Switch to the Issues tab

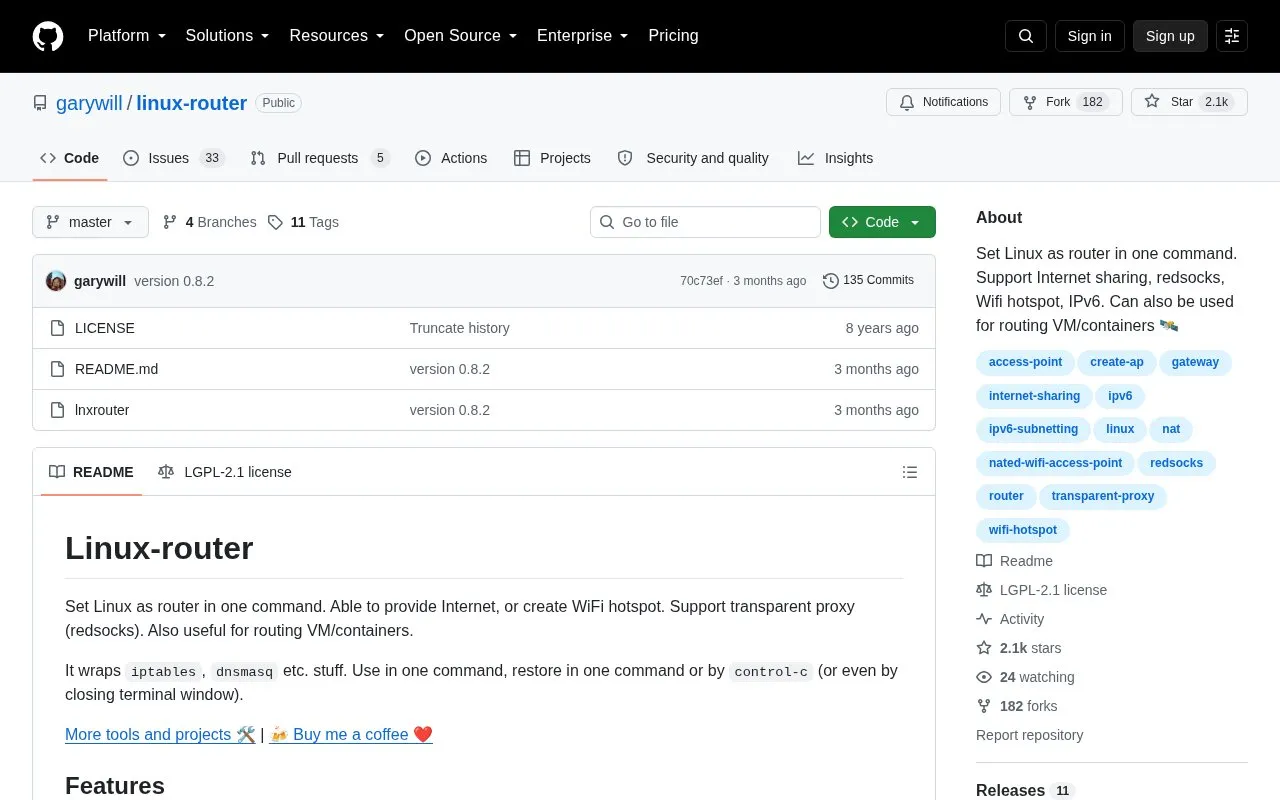[x=174, y=158]
